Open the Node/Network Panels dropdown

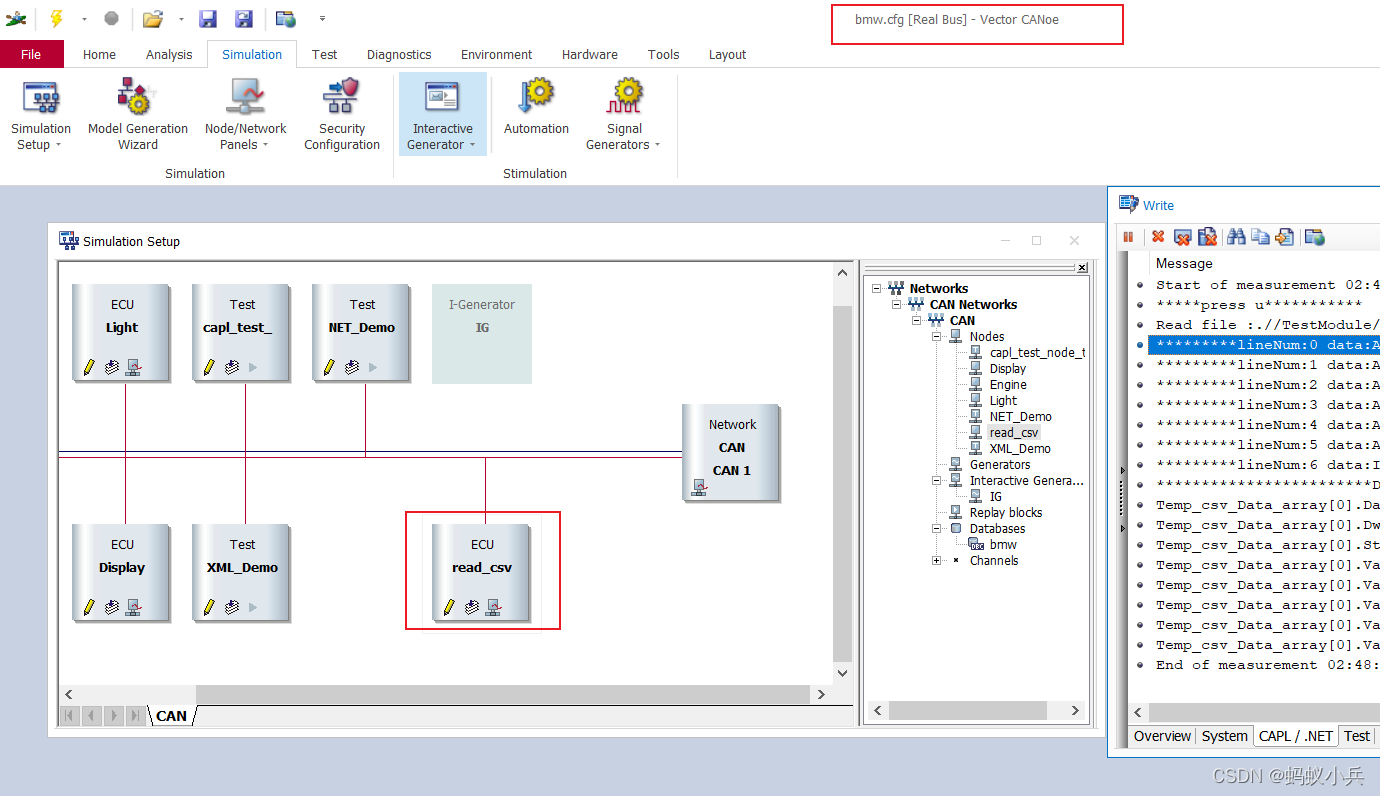coord(265,145)
